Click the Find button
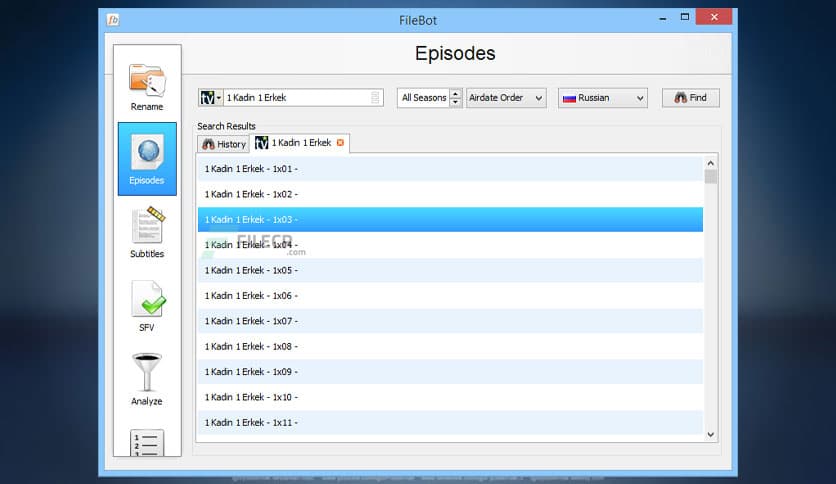Screen dimensions: 836x484 [x=690, y=98]
